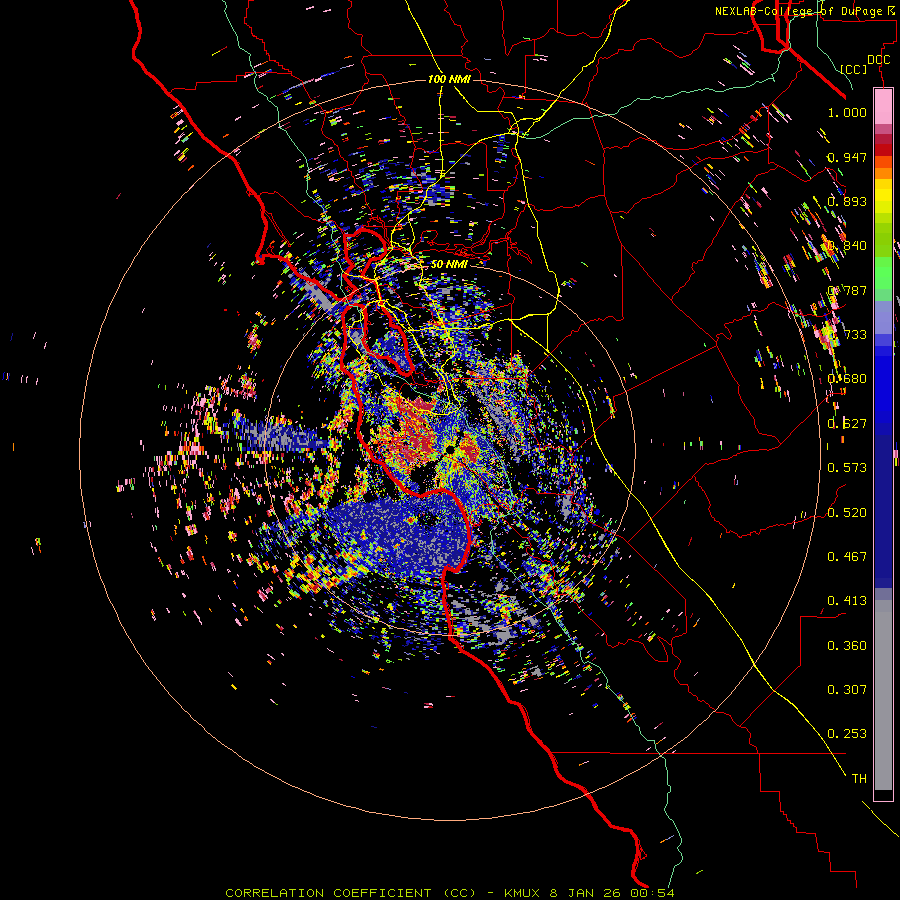Click the 00:54 timestamp in the caption
This screenshot has width=900, height=900.
[653, 893]
